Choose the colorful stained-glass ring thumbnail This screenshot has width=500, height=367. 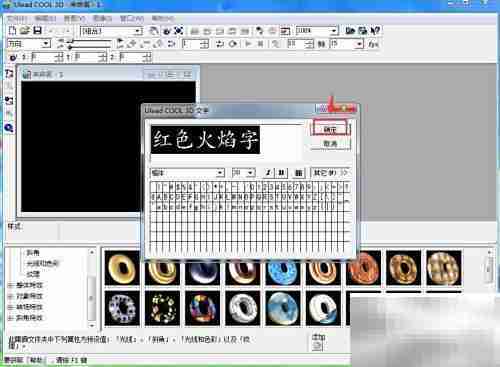coord(202,308)
